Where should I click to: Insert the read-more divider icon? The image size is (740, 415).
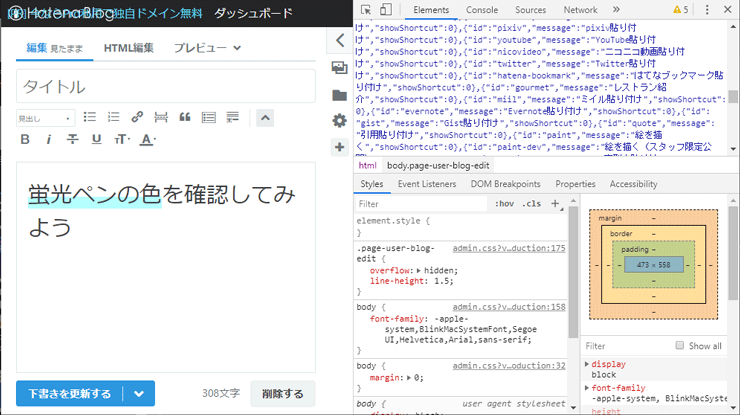(x=161, y=117)
